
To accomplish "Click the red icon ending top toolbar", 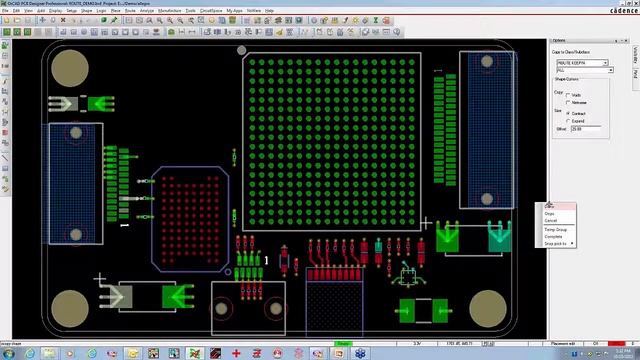I will (x=386, y=20).
